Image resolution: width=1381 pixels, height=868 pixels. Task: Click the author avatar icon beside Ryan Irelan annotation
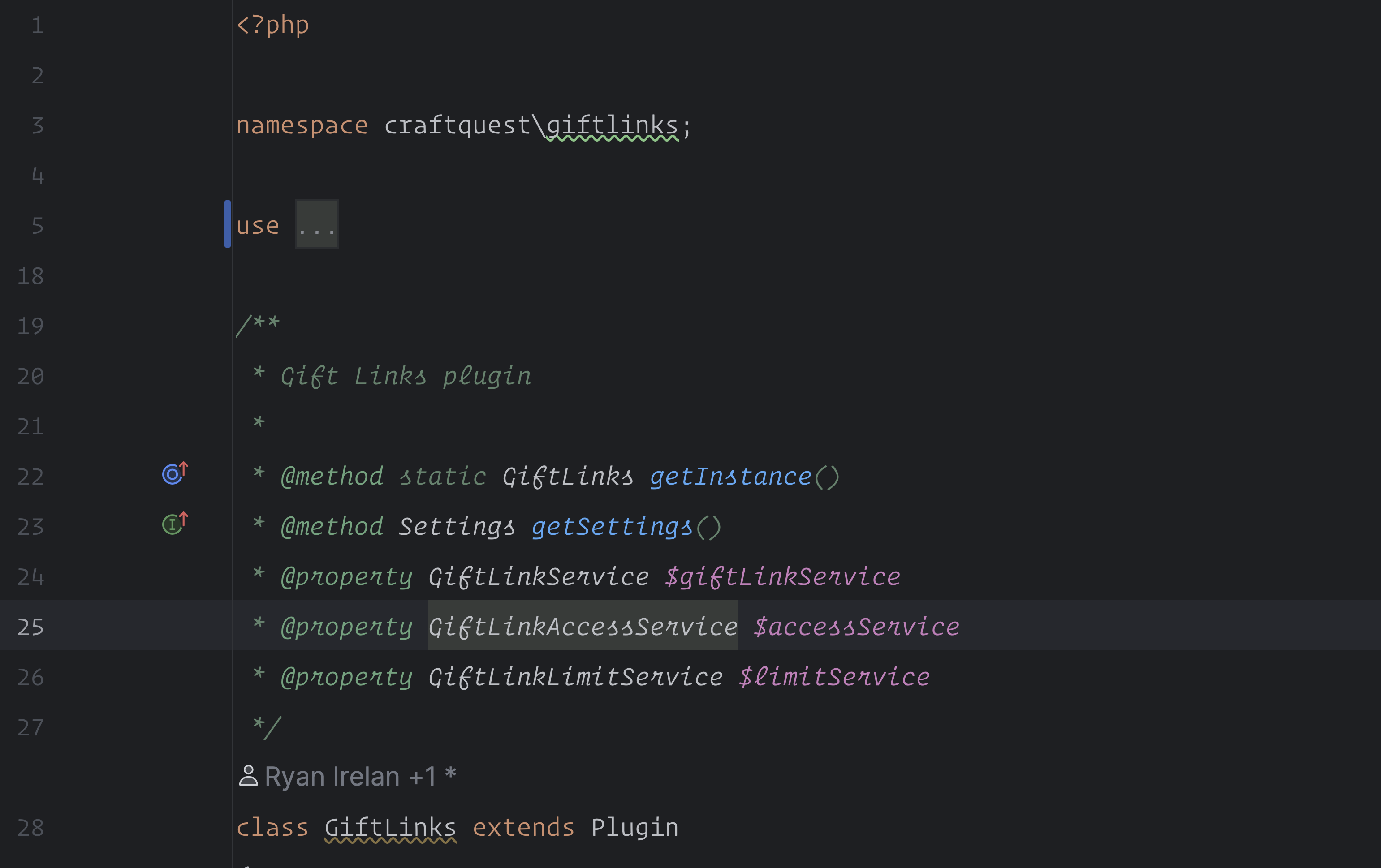pyautogui.click(x=248, y=775)
